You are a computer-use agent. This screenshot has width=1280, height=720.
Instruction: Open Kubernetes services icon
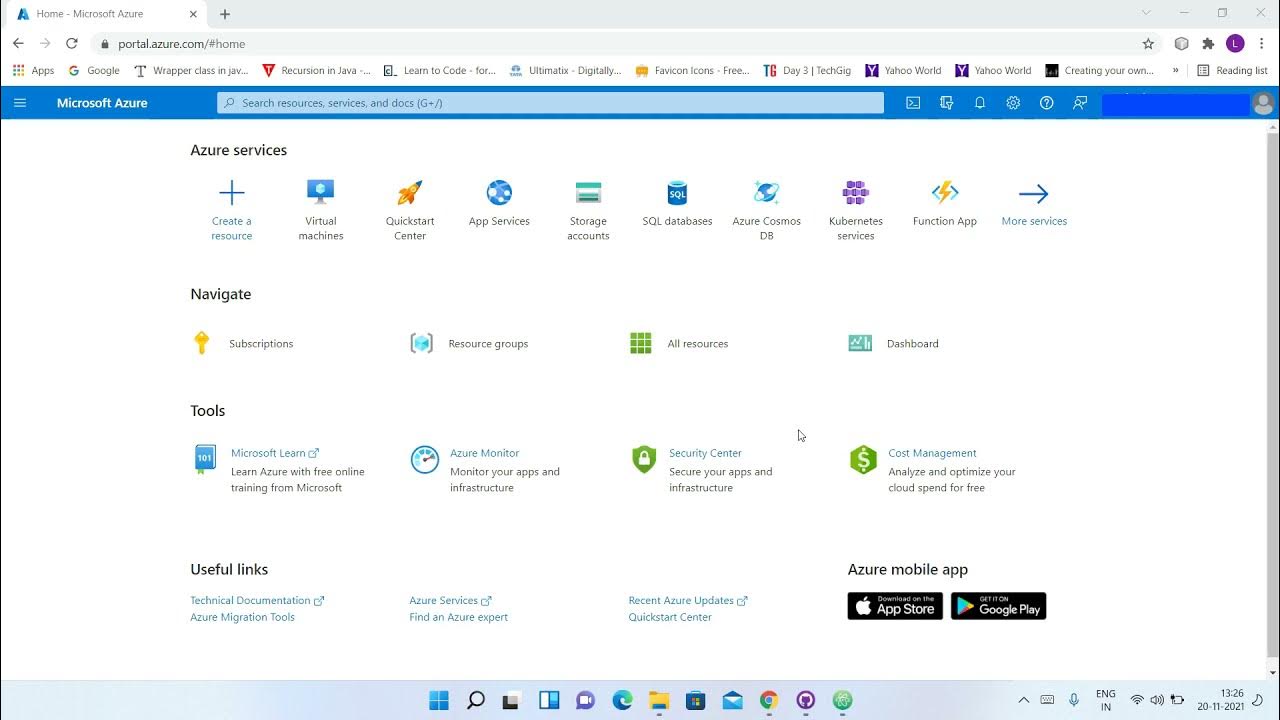pyautogui.click(x=856, y=193)
